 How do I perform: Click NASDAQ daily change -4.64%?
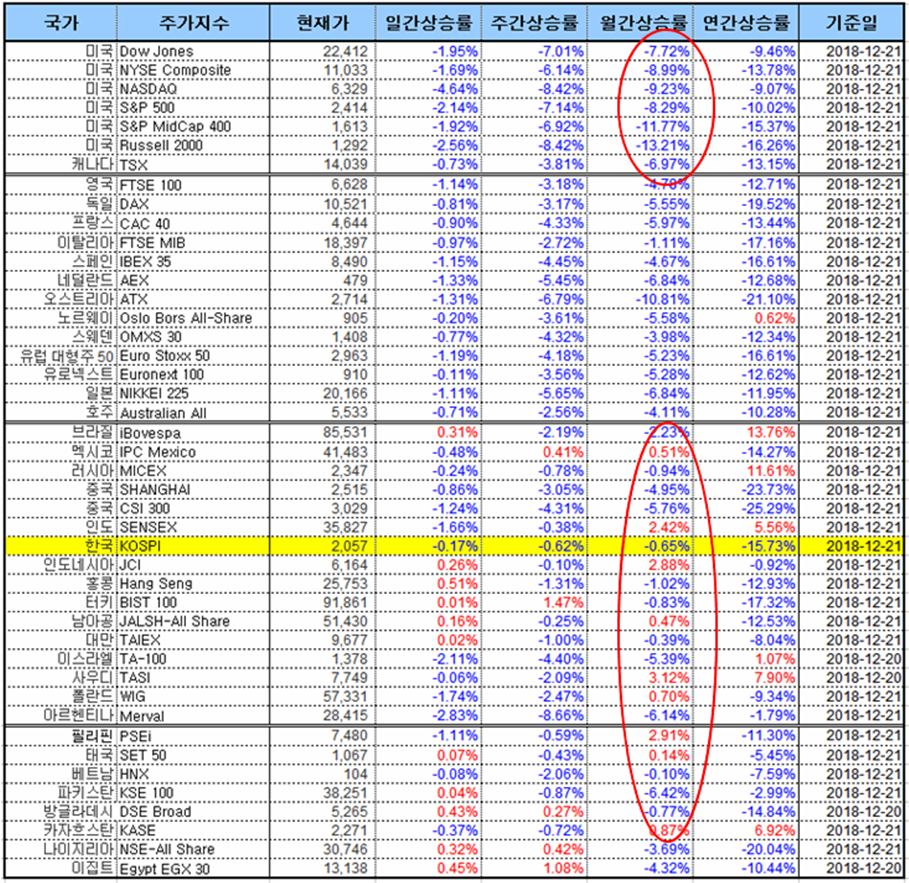(x=428, y=89)
